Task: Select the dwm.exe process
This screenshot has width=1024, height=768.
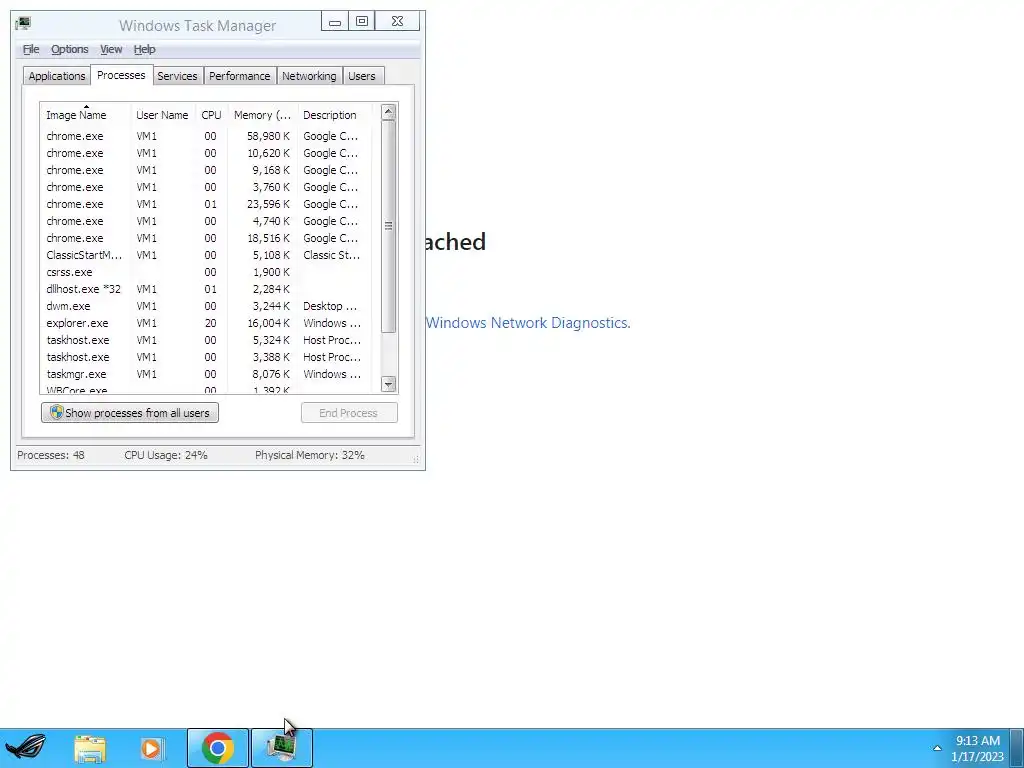Action: tap(206, 306)
